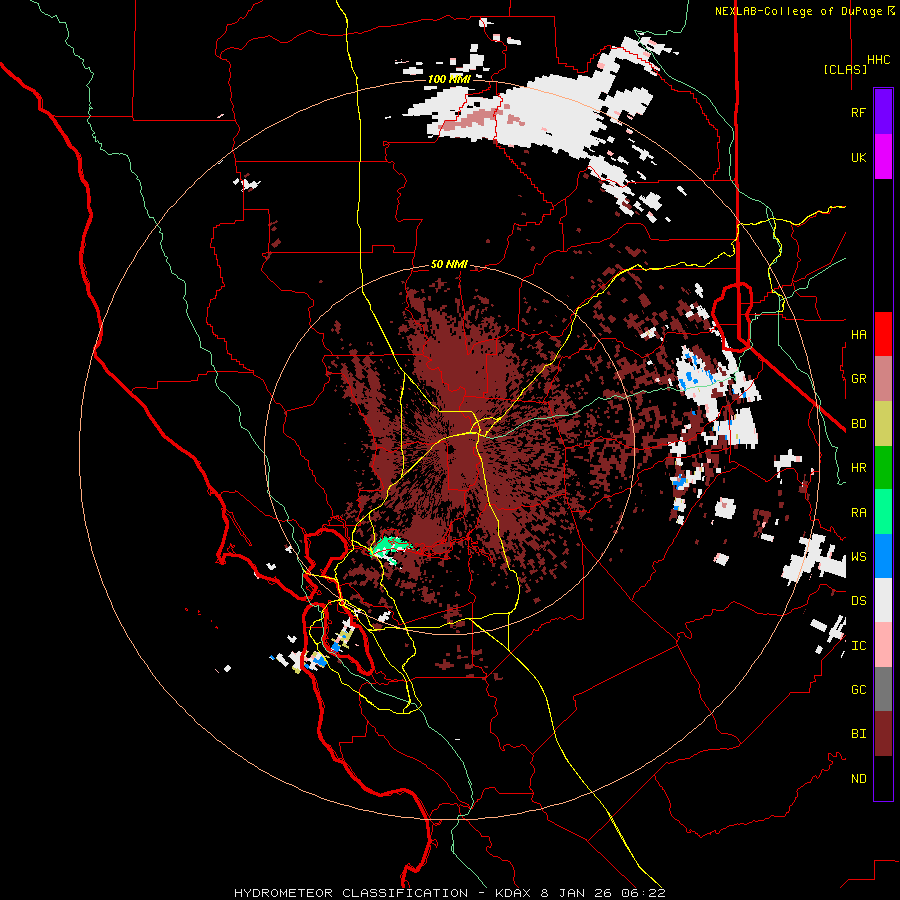Screen dimensions: 900x900
Task: Click the NEXLAB-College of DuPage credit
Action: pyautogui.click(x=805, y=11)
